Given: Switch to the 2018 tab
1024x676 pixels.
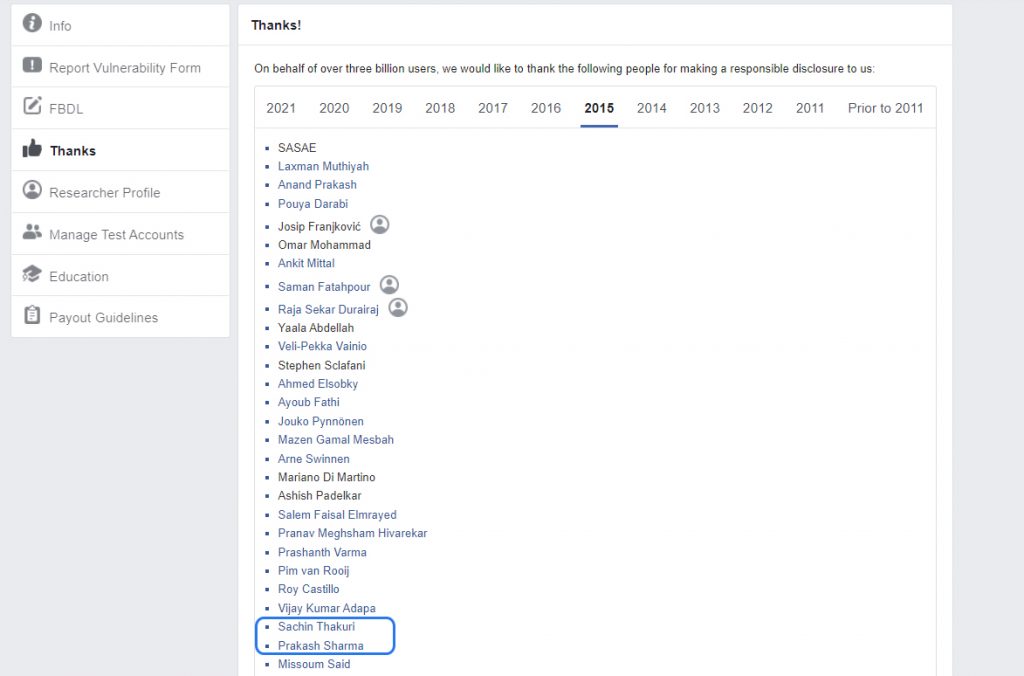Looking at the screenshot, I should 440,108.
